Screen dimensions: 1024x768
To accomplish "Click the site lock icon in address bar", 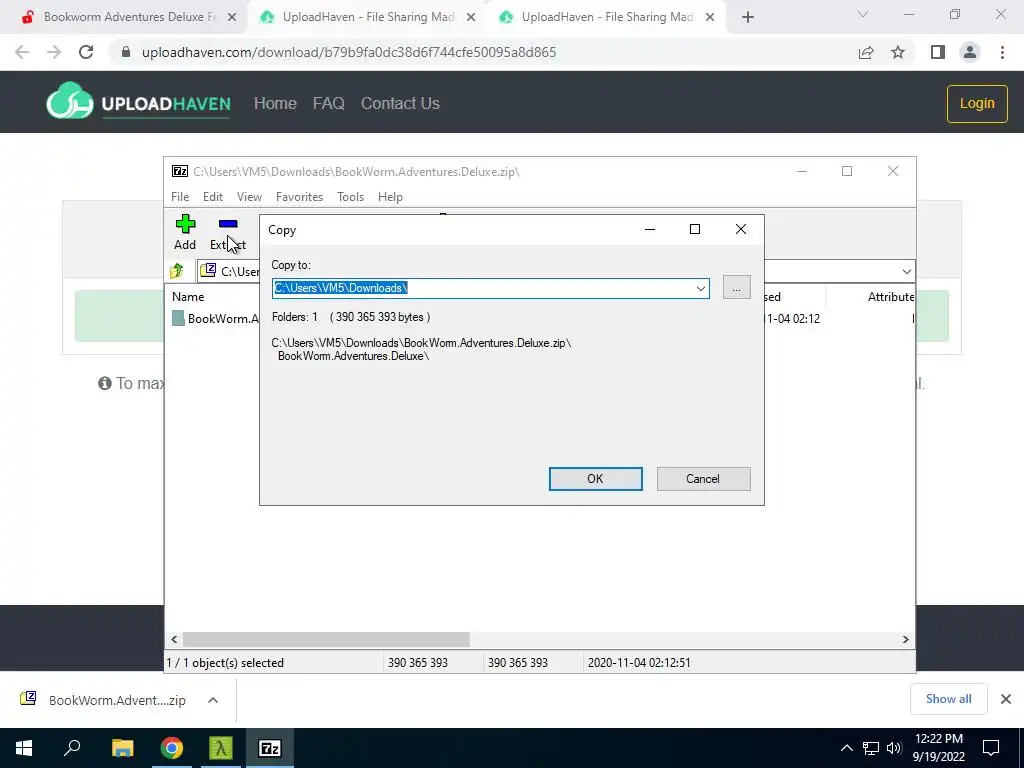I will pos(126,52).
